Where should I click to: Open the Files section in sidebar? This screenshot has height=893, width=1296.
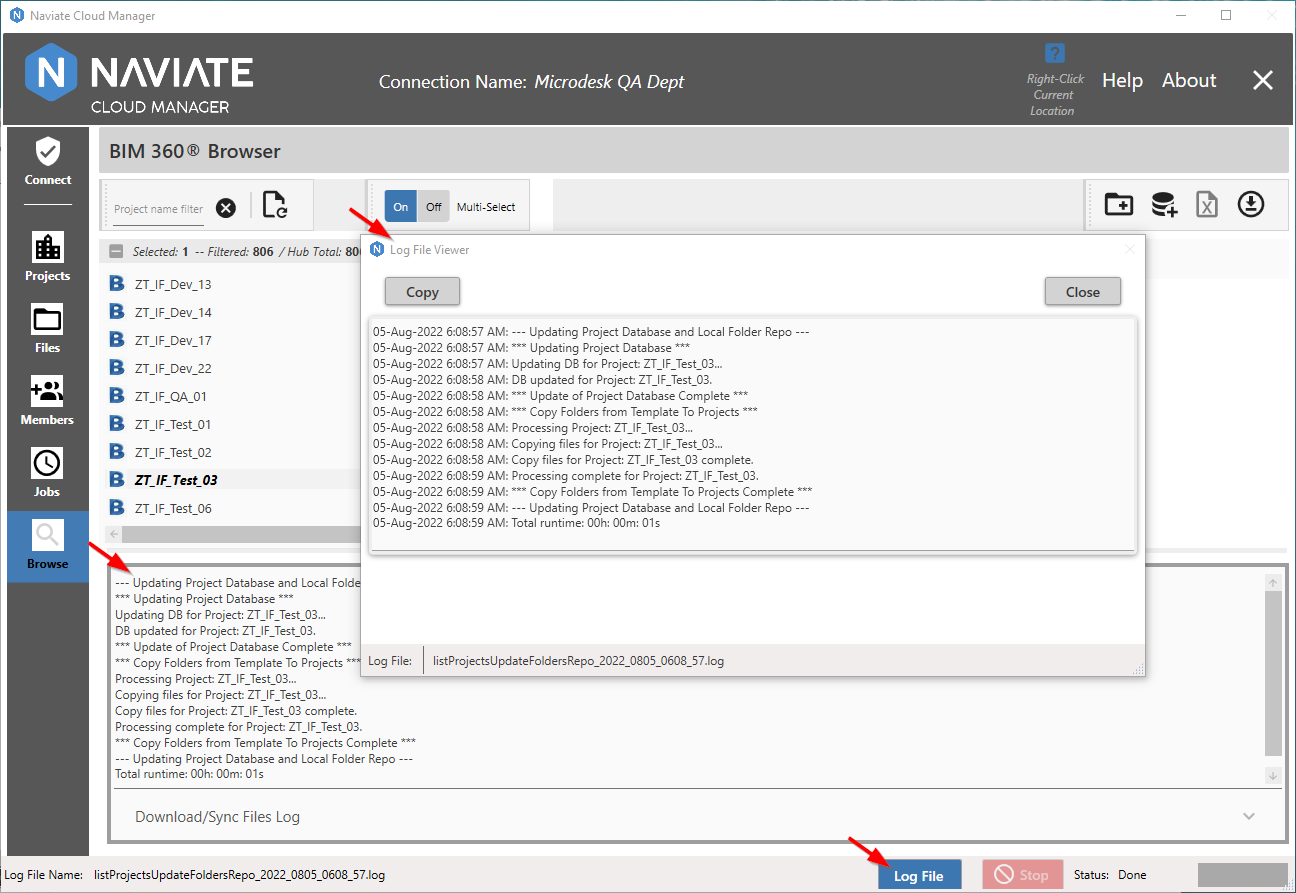[48, 329]
